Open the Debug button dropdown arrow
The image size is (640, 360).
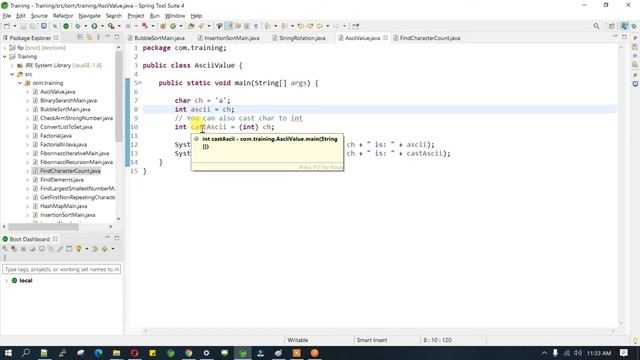point(85,26)
